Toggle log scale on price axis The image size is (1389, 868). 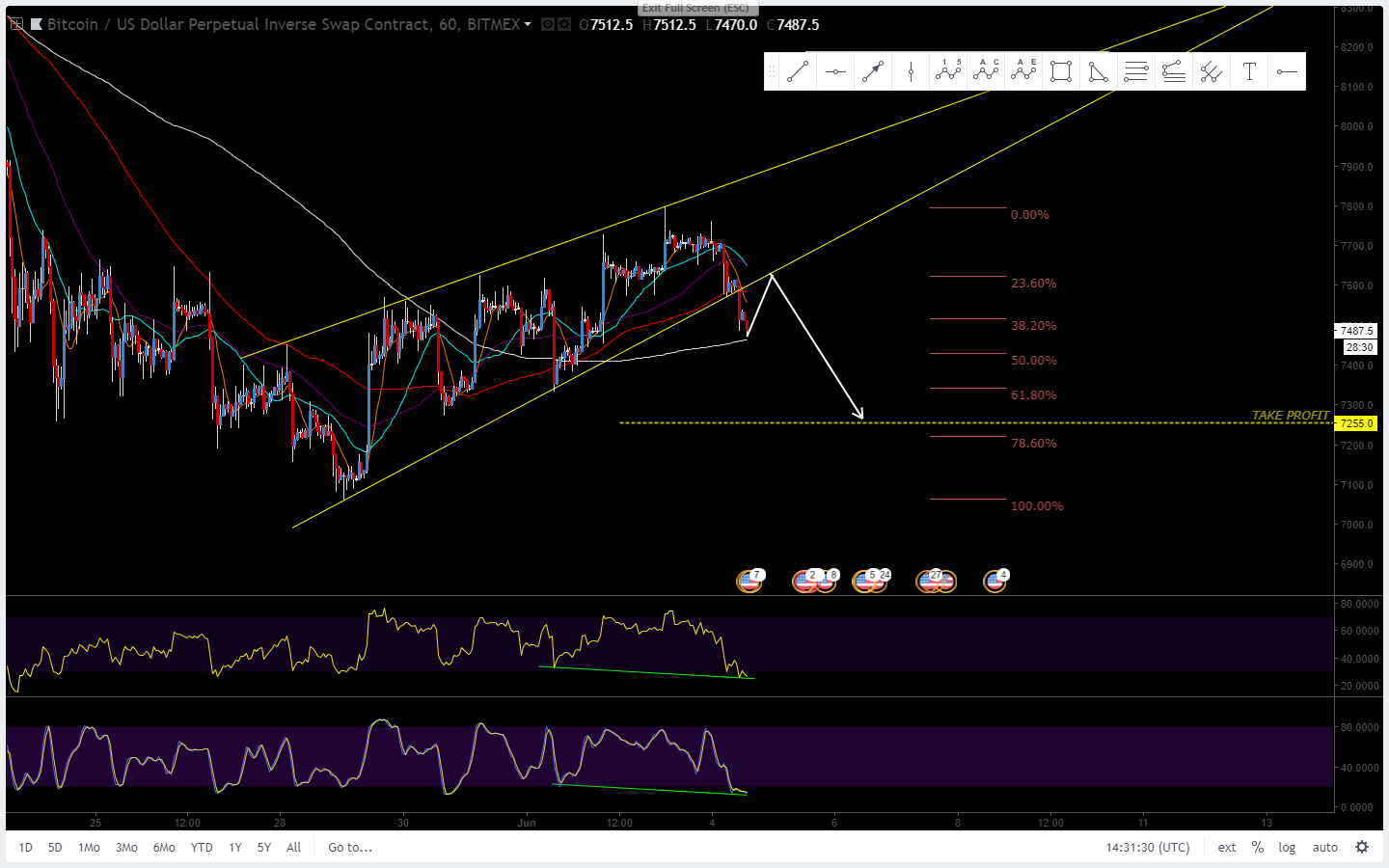point(1287,847)
